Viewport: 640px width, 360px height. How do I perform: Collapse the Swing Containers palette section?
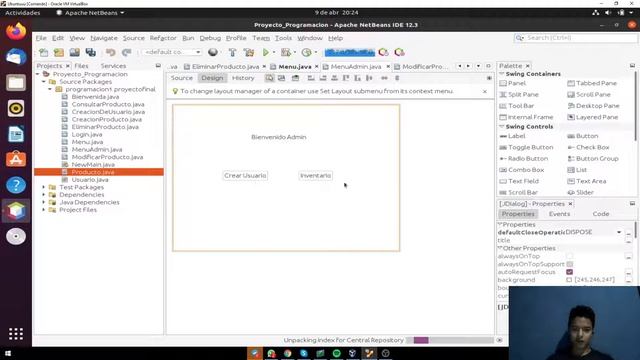click(x=502, y=74)
